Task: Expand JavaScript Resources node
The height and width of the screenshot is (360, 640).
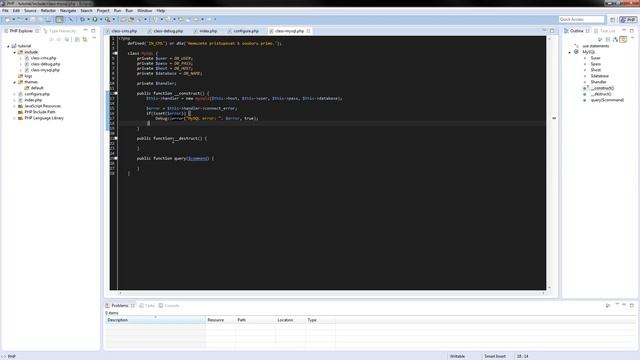Action: click(15, 106)
